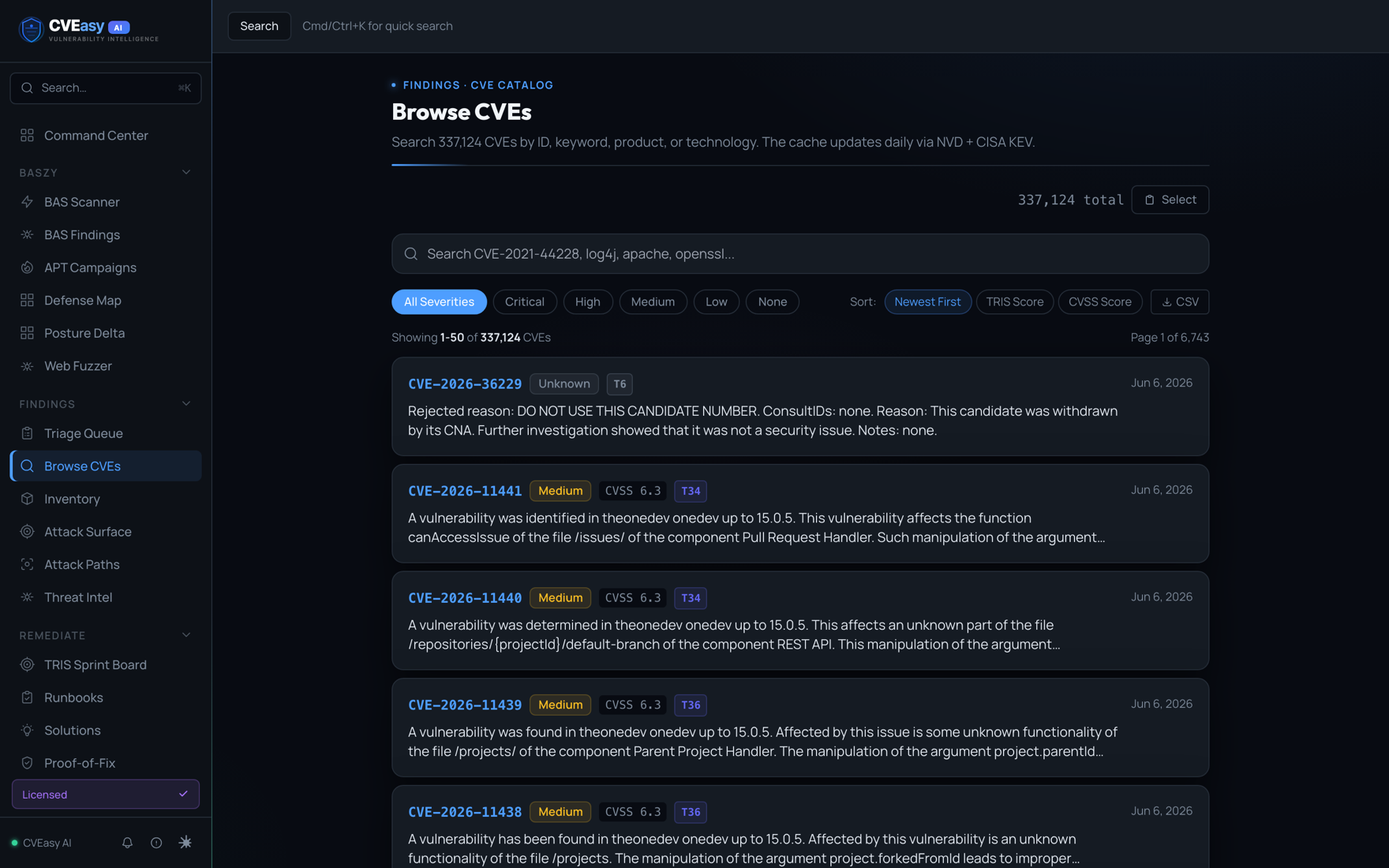1389x868 pixels.
Task: Click the BAS Scanner lightning icon
Action: (27, 202)
